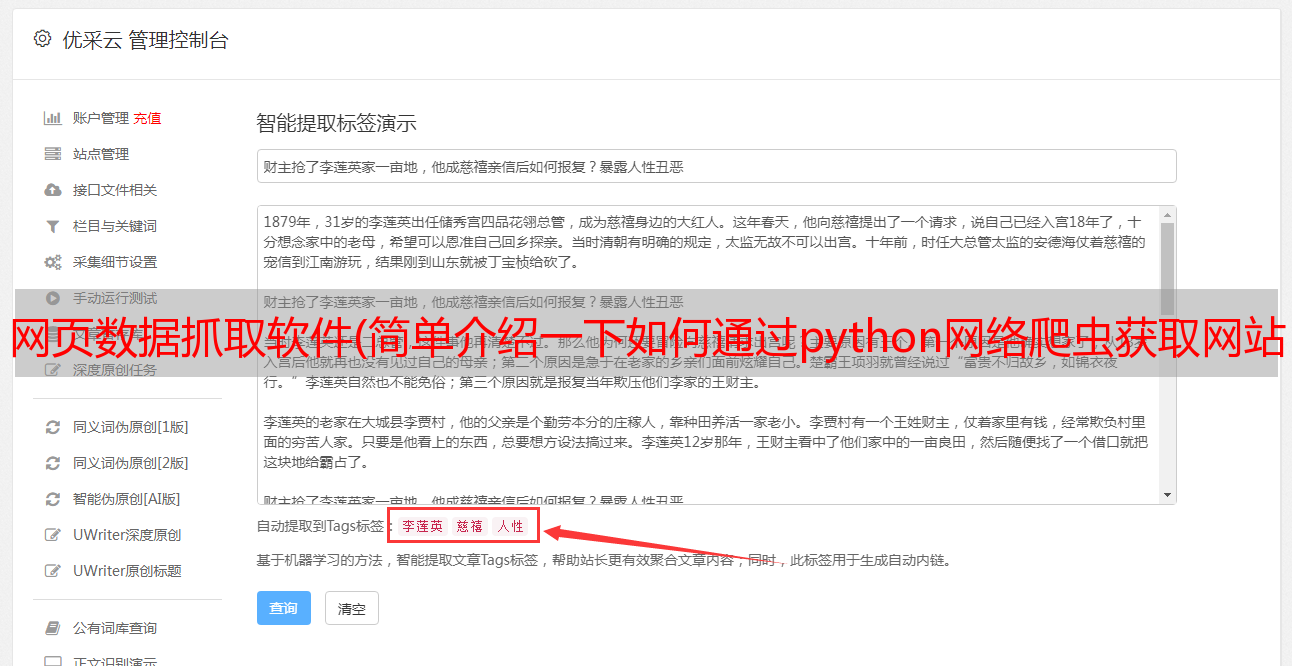The width and height of the screenshot is (1292, 666).
Task: Click the edit icon for UWriter原创标题
Action: (x=53, y=571)
